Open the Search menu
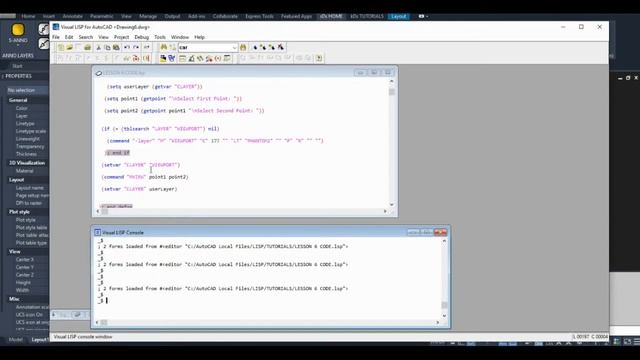The width and height of the screenshot is (640, 360). click(86, 37)
